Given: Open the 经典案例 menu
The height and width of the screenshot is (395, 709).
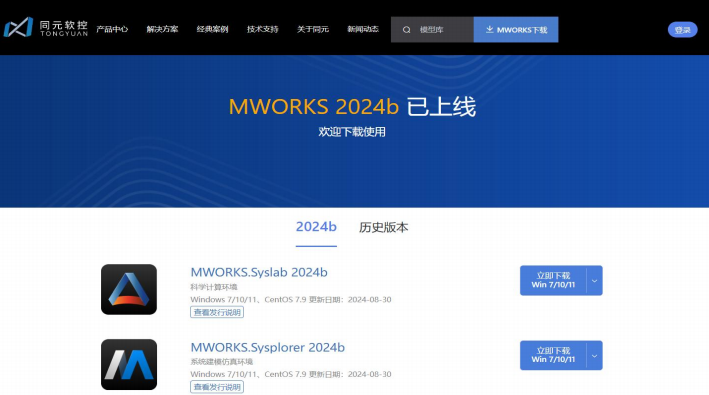Looking at the screenshot, I should [x=213, y=29].
